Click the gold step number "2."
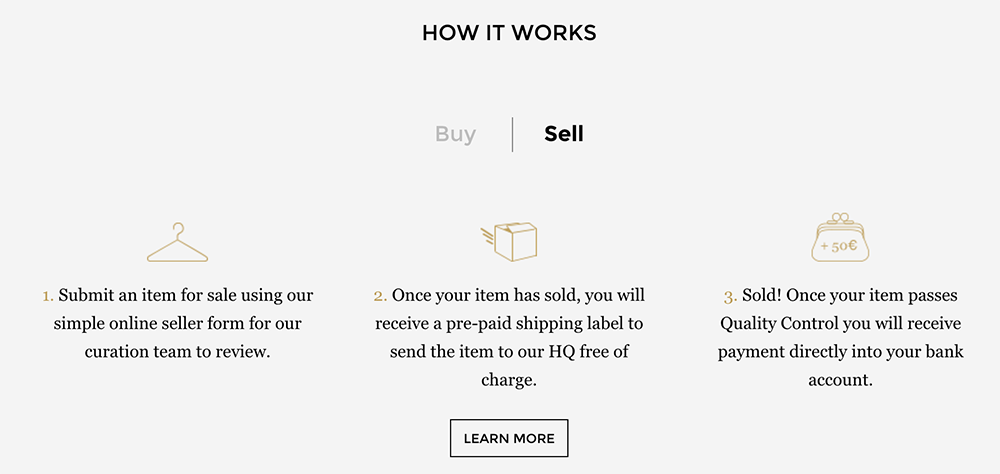1000x474 pixels. point(381,296)
